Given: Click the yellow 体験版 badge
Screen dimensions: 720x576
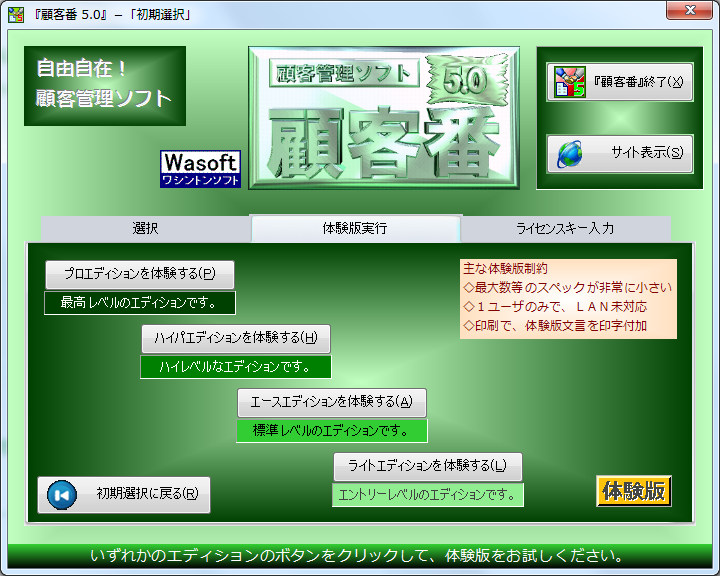Looking at the screenshot, I should click(x=634, y=491).
